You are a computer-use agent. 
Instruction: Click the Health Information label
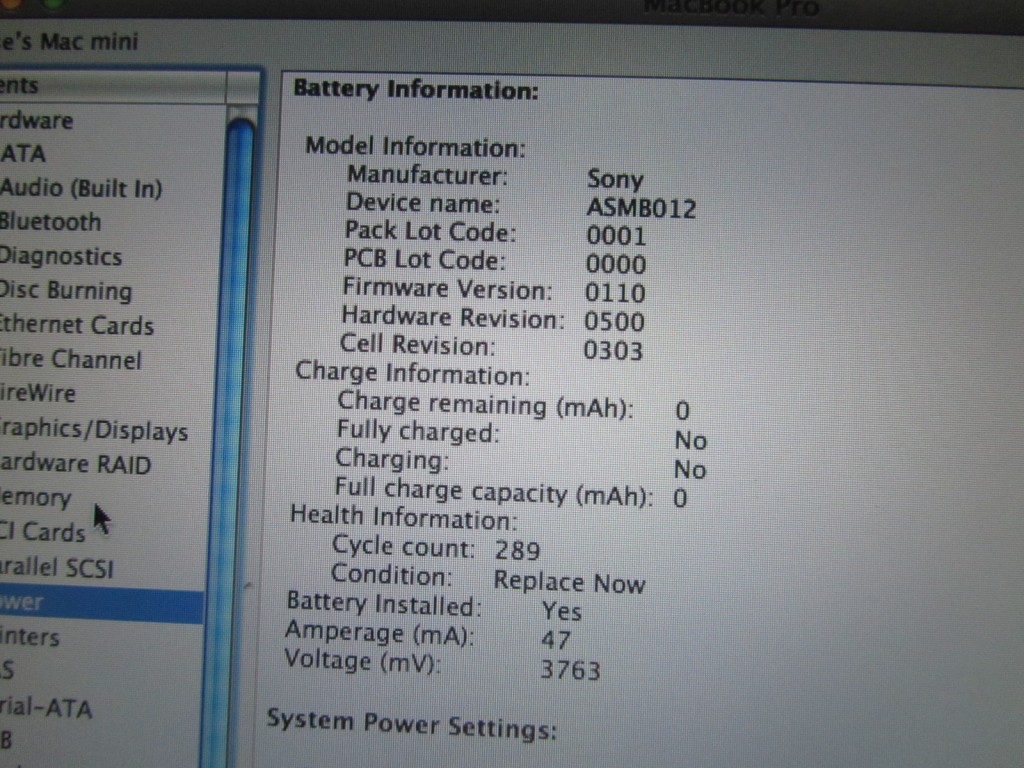coord(404,518)
